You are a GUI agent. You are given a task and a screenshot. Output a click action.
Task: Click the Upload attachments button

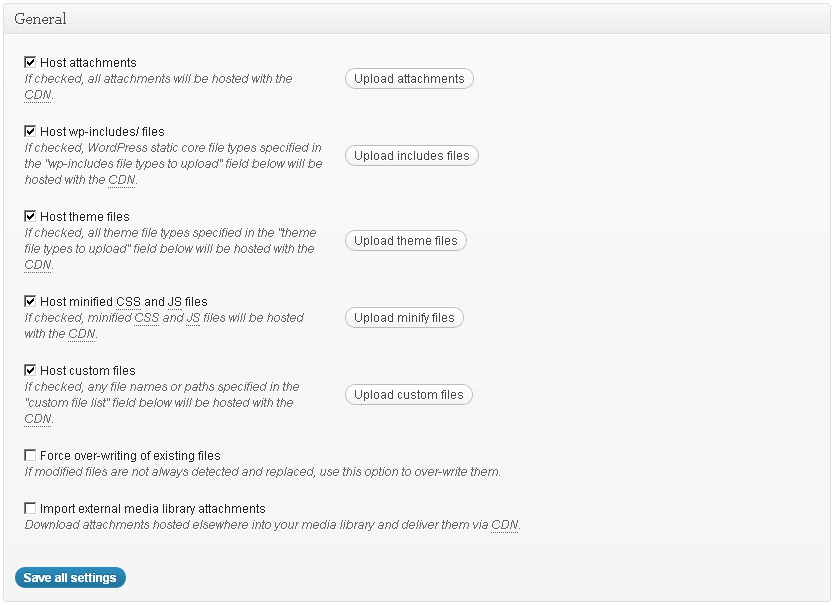click(408, 78)
